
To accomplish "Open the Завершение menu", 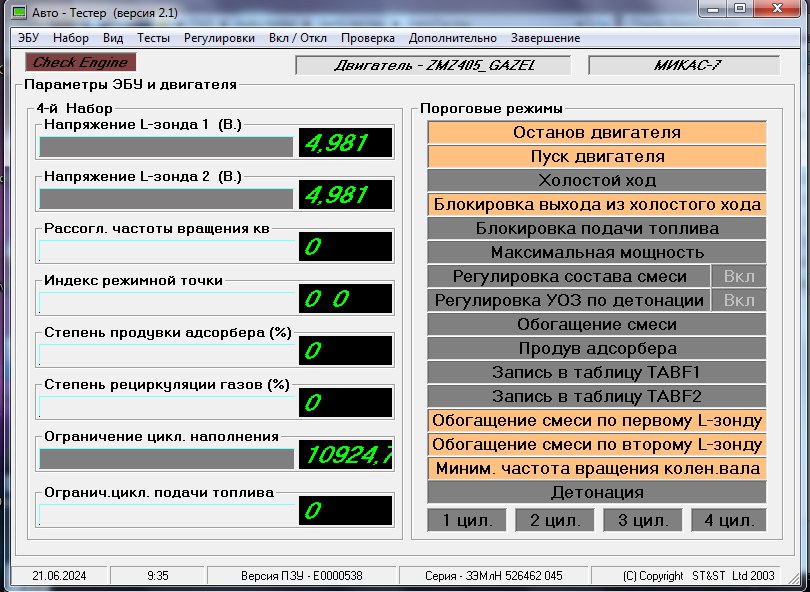I will click(546, 38).
